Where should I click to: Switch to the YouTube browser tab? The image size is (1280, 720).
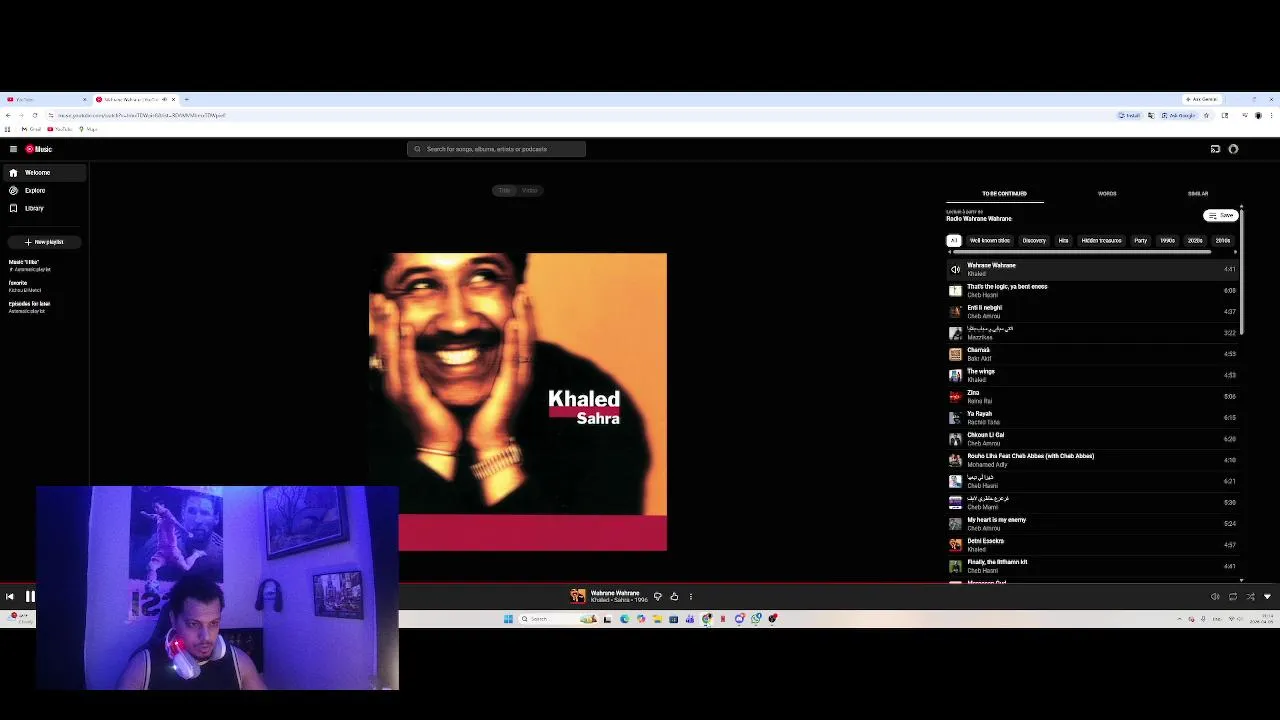44,100
